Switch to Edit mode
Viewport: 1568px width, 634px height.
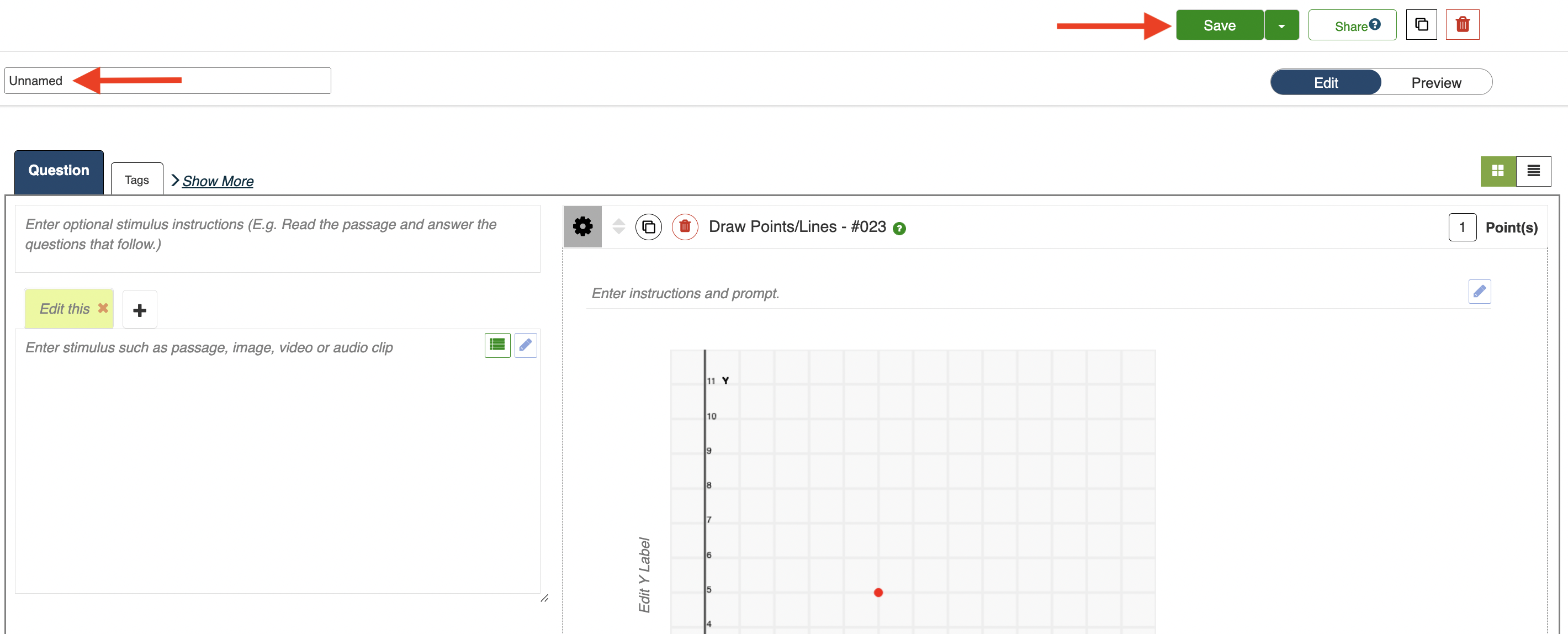tap(1325, 83)
